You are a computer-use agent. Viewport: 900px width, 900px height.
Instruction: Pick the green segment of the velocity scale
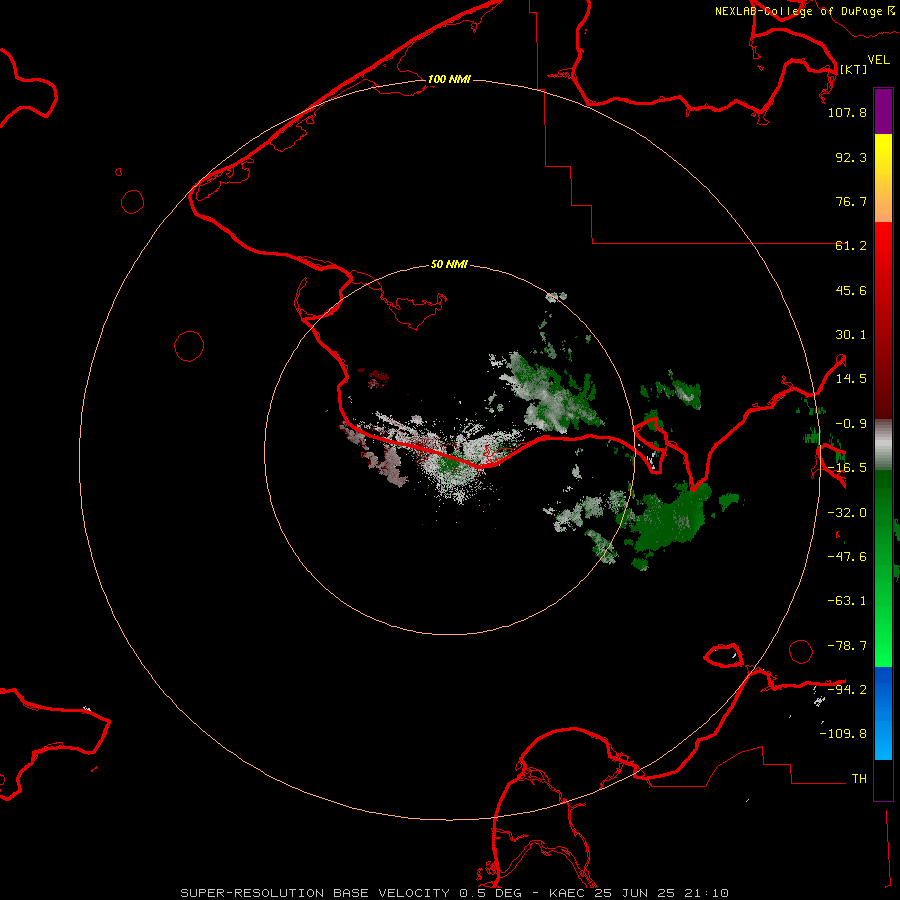tap(883, 568)
